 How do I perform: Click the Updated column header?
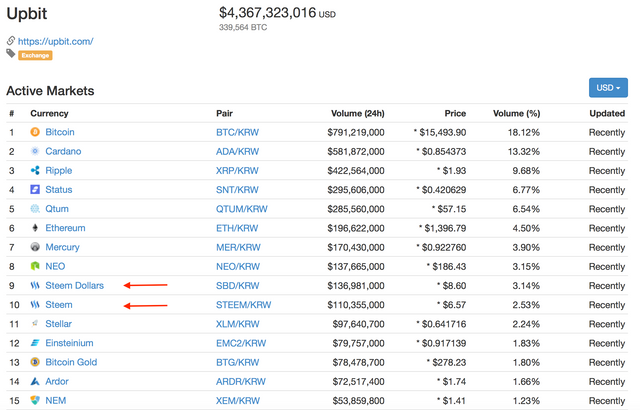tap(607, 113)
